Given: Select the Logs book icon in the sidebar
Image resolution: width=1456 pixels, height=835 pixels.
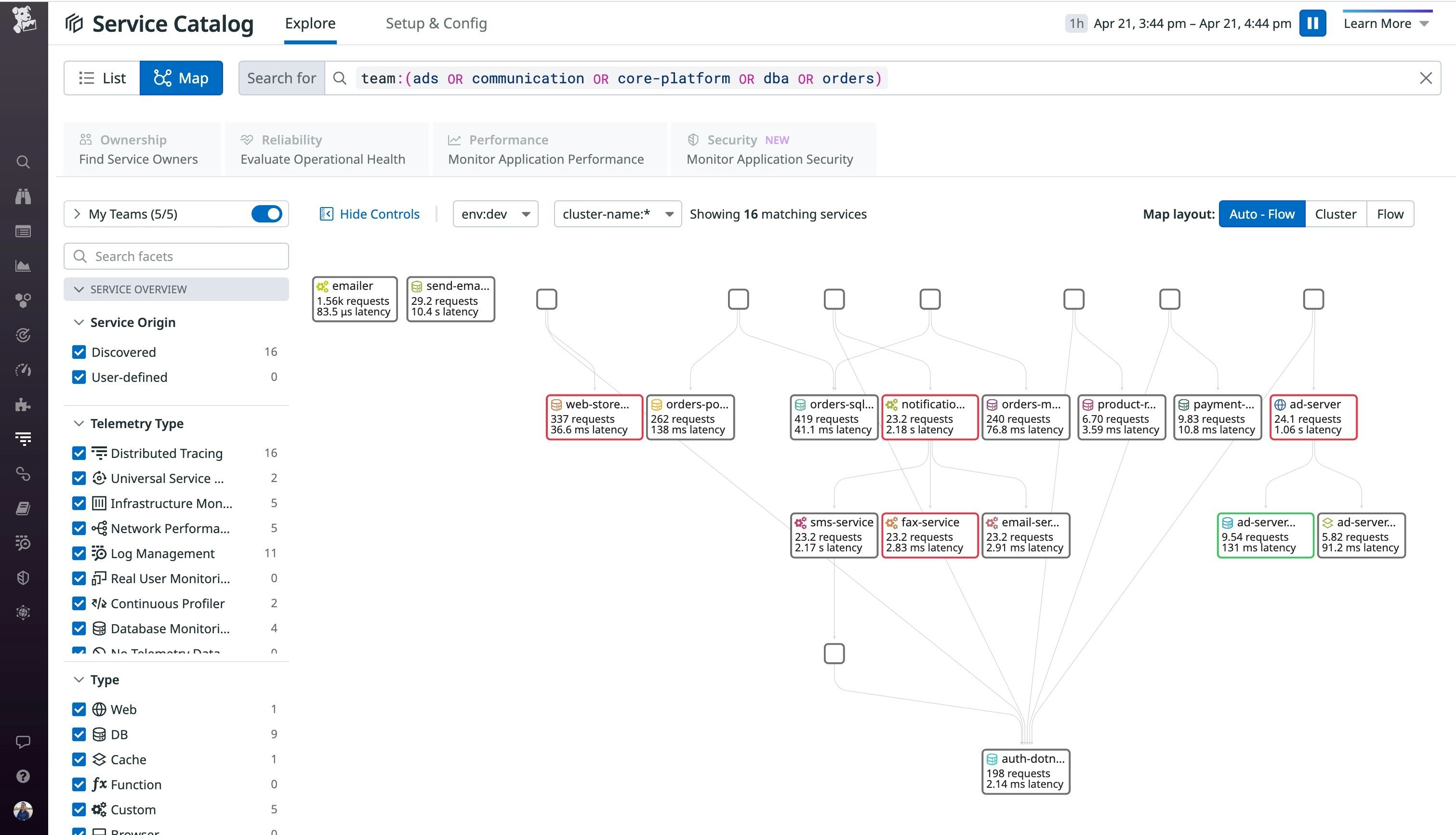Looking at the screenshot, I should tap(23, 508).
